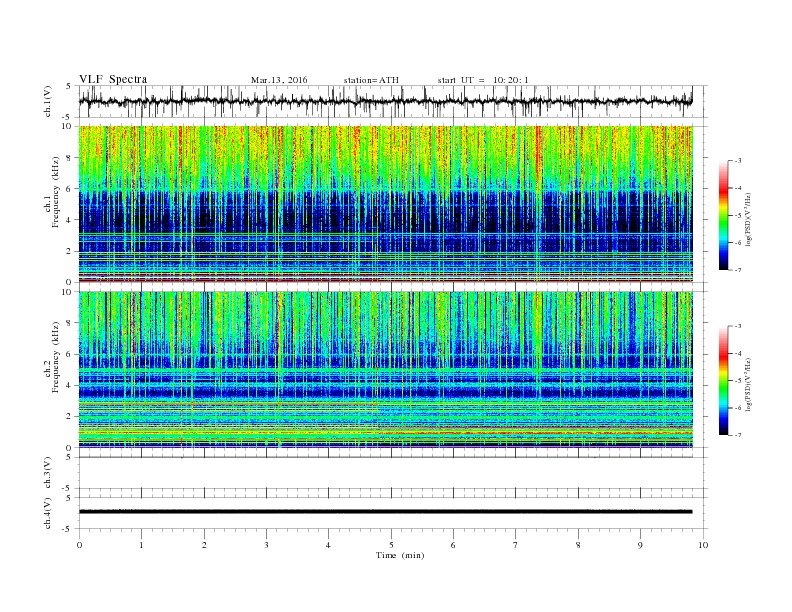This screenshot has width=792, height=612.
Task: Click the "8" tick on the time axis
Action: tap(578, 545)
